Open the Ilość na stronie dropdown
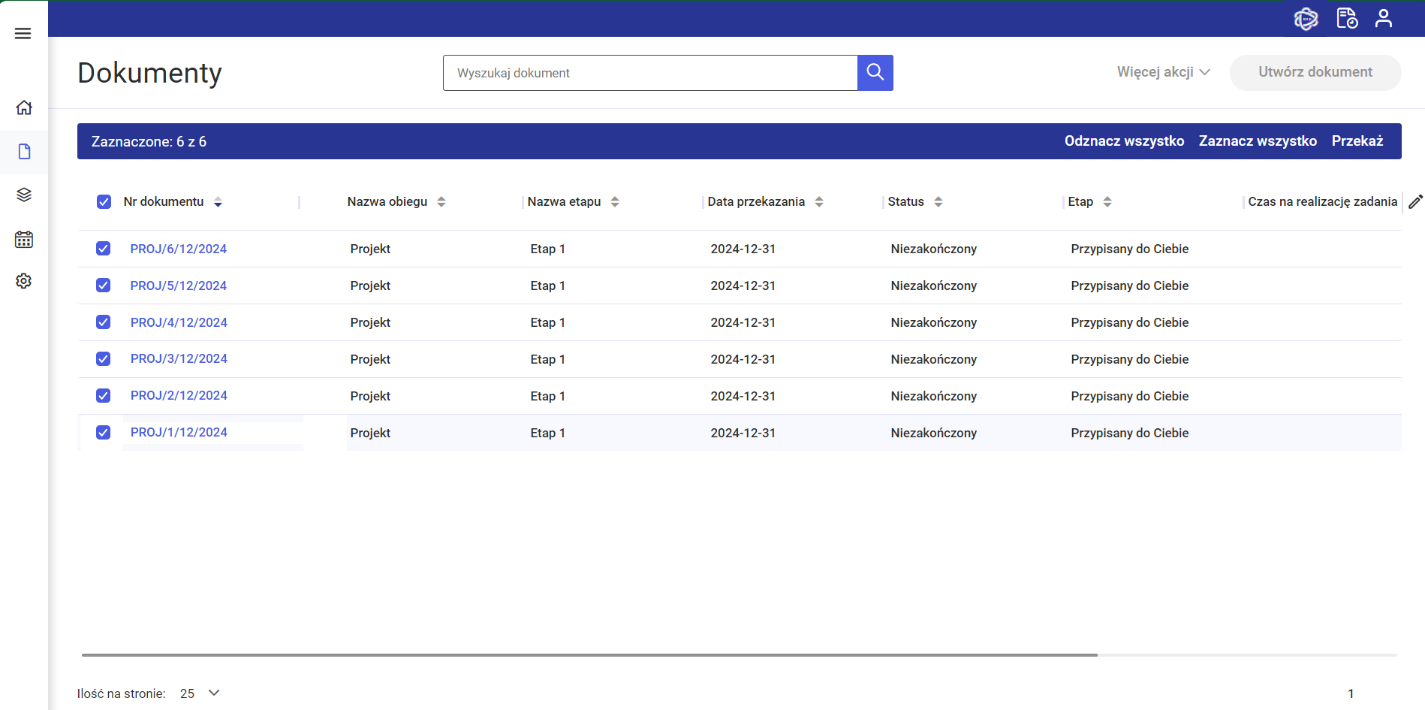This screenshot has width=1425, height=710. point(200,693)
